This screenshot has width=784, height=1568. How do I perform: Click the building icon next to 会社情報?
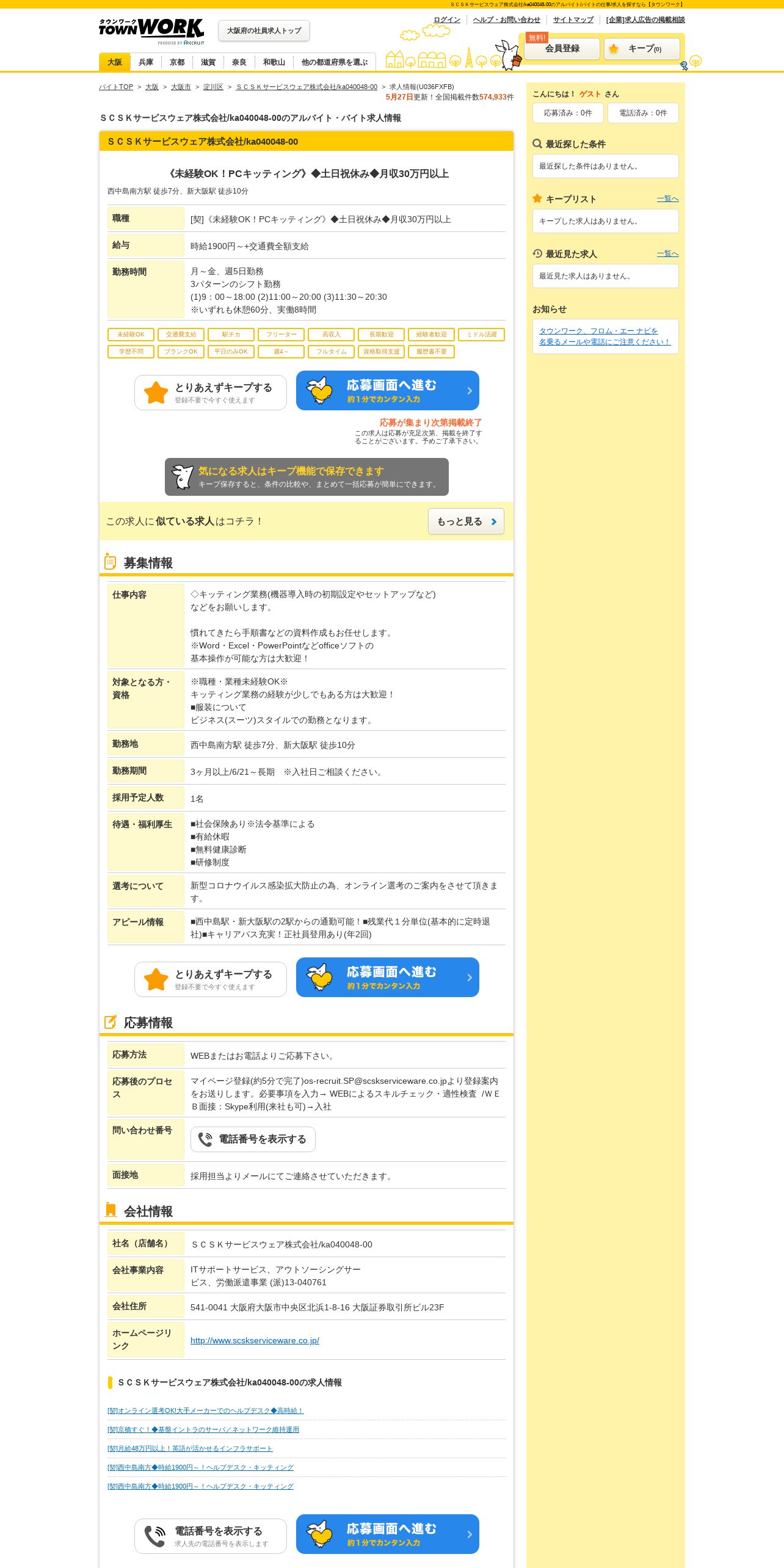111,1210
